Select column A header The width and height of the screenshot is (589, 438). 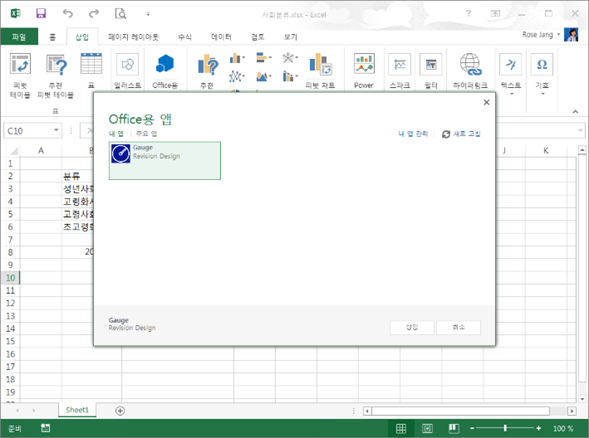click(41, 151)
